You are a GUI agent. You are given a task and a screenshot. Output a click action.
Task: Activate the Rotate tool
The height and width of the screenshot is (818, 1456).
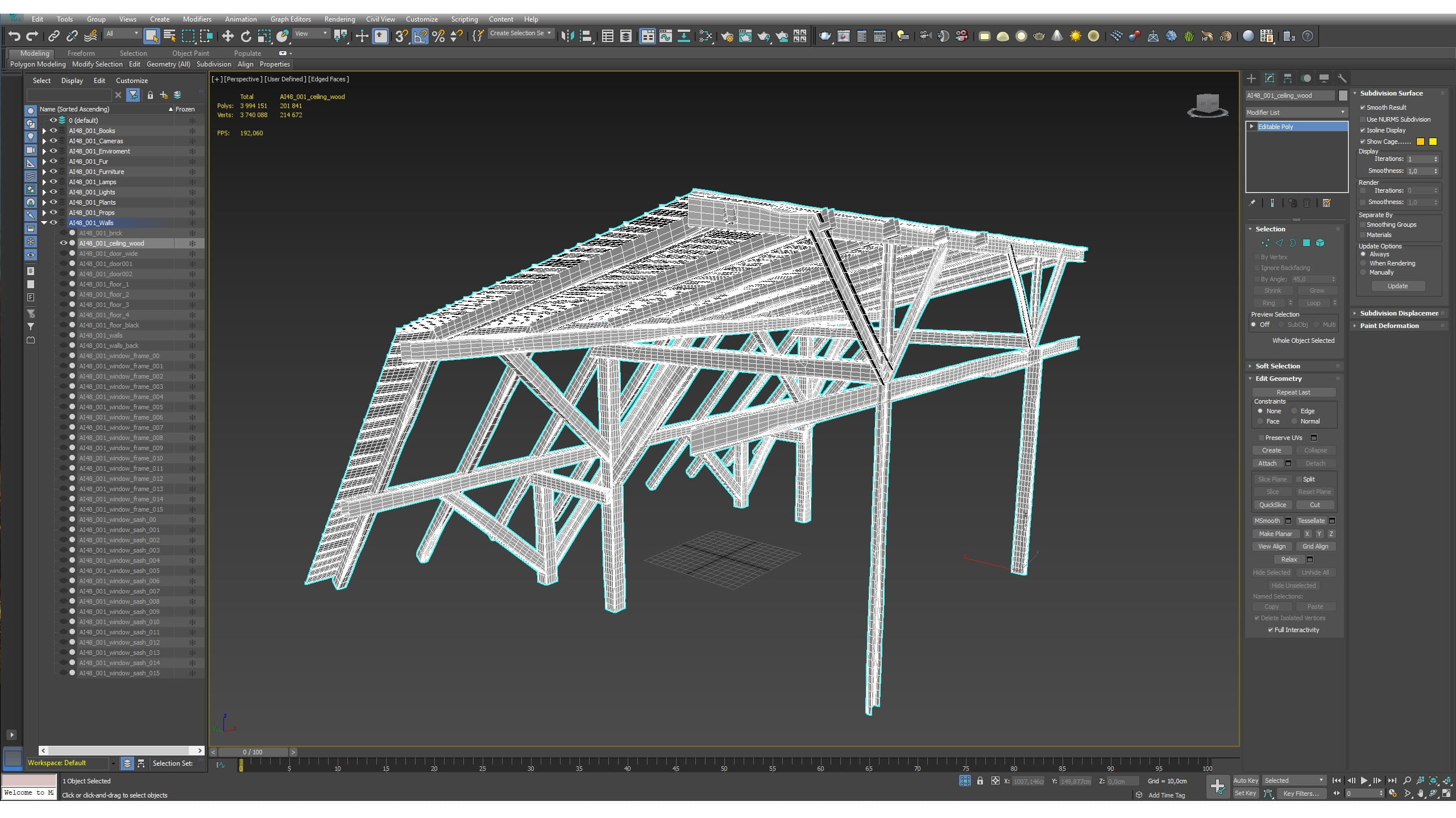pos(246,36)
